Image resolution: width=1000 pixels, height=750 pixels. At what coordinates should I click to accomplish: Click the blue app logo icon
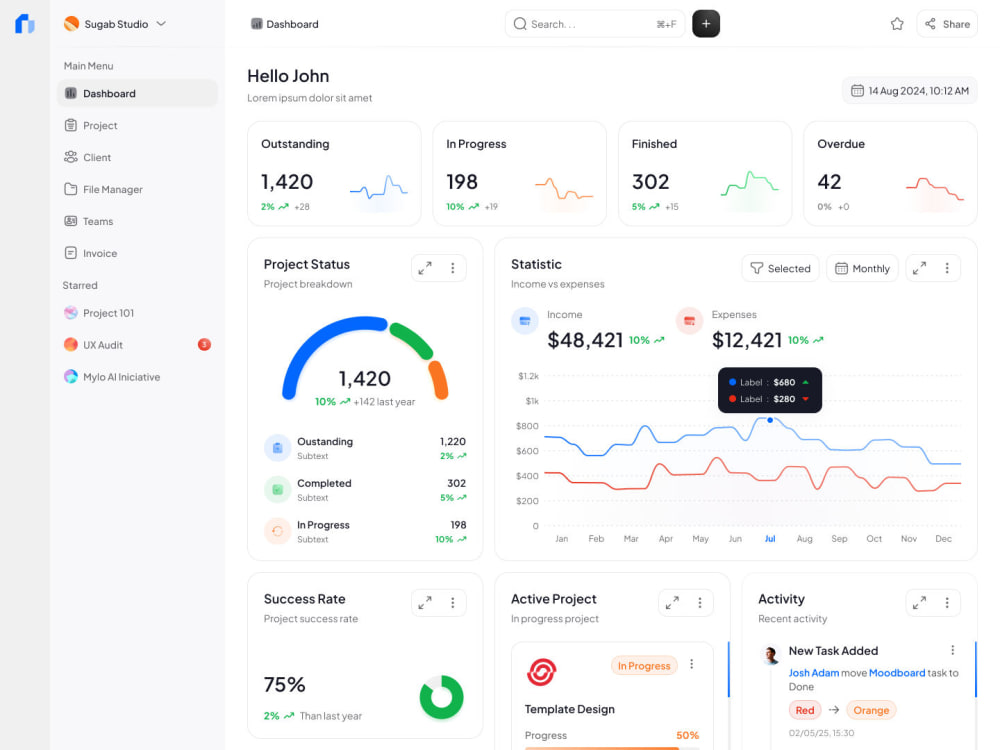pyautogui.click(x=24, y=24)
